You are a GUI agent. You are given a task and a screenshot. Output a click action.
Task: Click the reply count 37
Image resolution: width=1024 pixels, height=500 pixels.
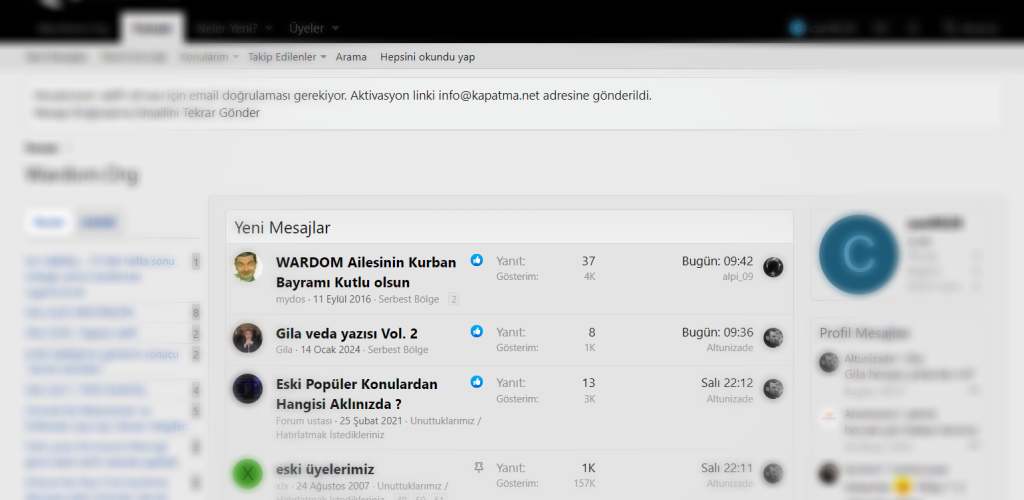click(588, 261)
